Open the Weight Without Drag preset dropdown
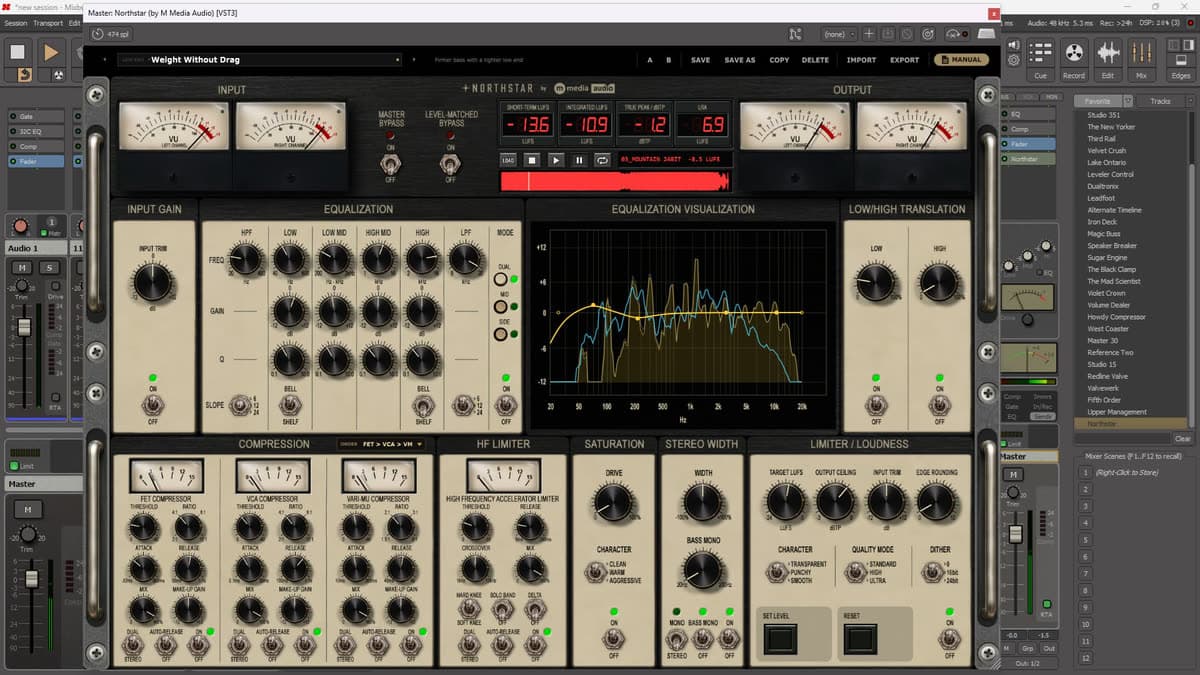Screen dimensions: 1200x675 click(258, 60)
